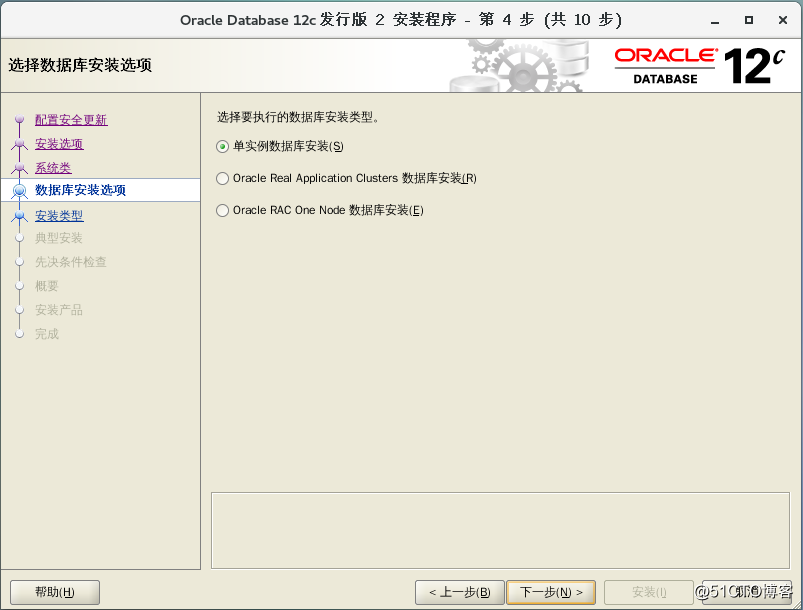Click the step marker icon beside 系统类
803x610 pixels.
point(19,168)
